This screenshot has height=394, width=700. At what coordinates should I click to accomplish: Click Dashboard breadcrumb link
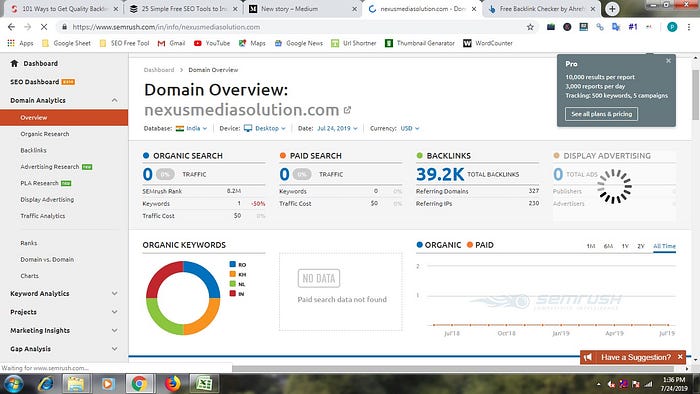pos(159,70)
